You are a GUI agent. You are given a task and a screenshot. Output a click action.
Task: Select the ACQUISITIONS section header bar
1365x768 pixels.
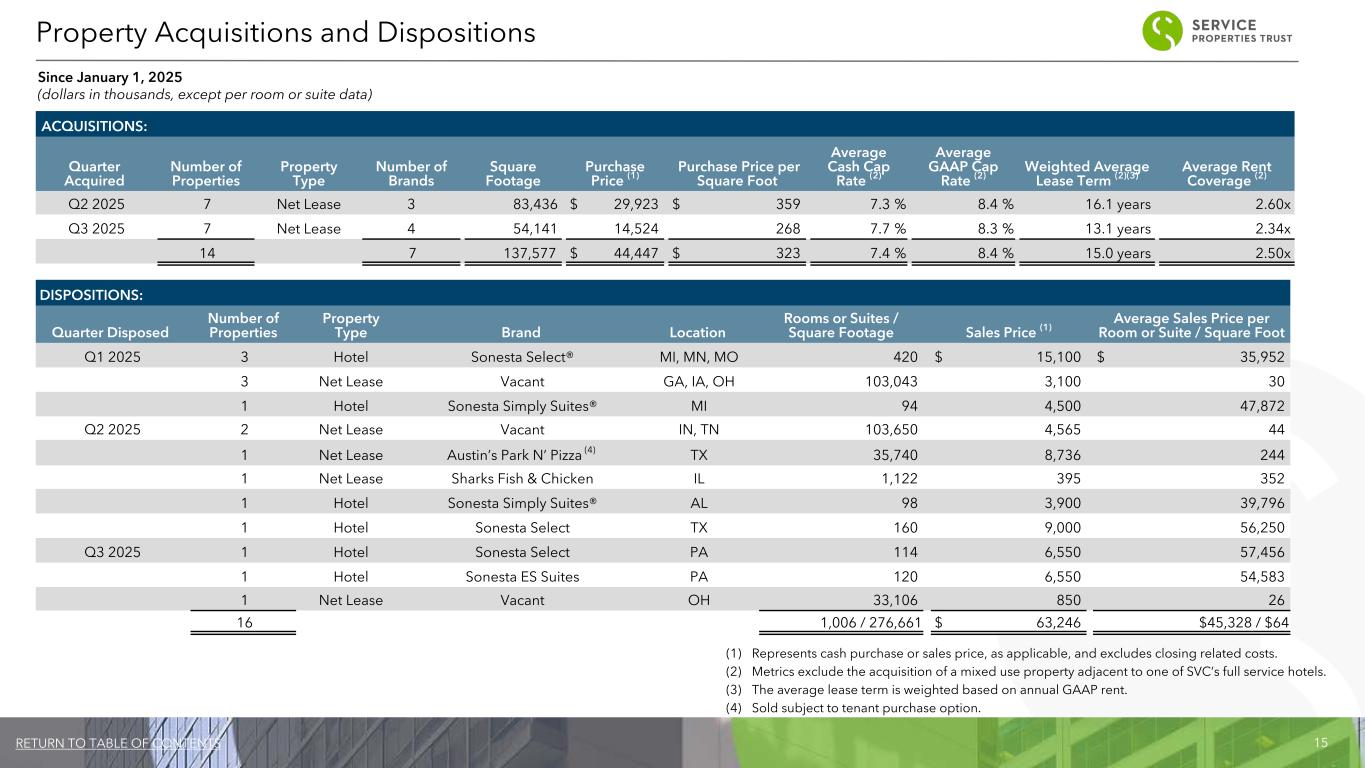665,125
